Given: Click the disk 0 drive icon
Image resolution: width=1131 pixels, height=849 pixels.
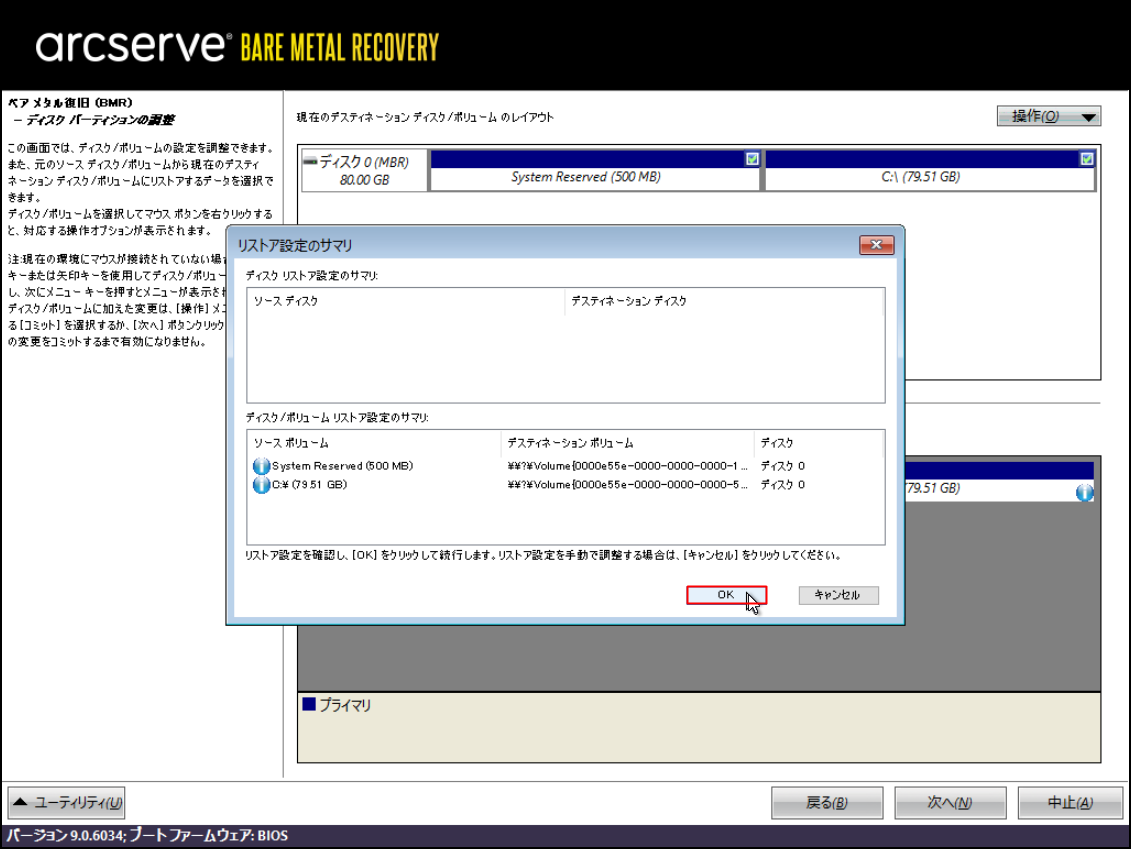Looking at the screenshot, I should pos(311,161).
